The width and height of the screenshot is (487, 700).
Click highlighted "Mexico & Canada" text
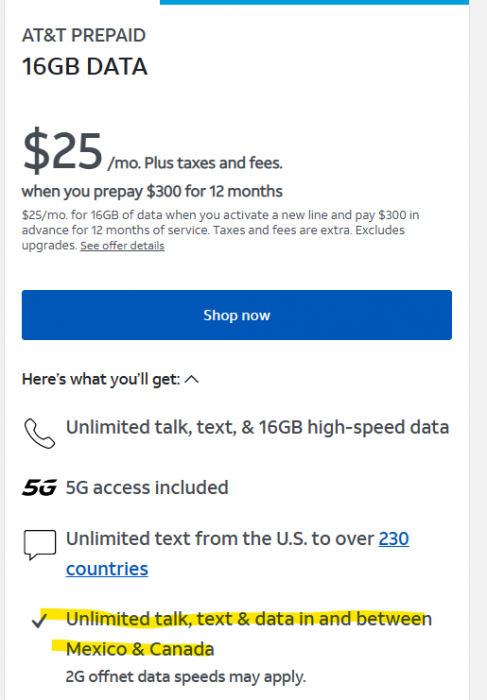tap(140, 649)
